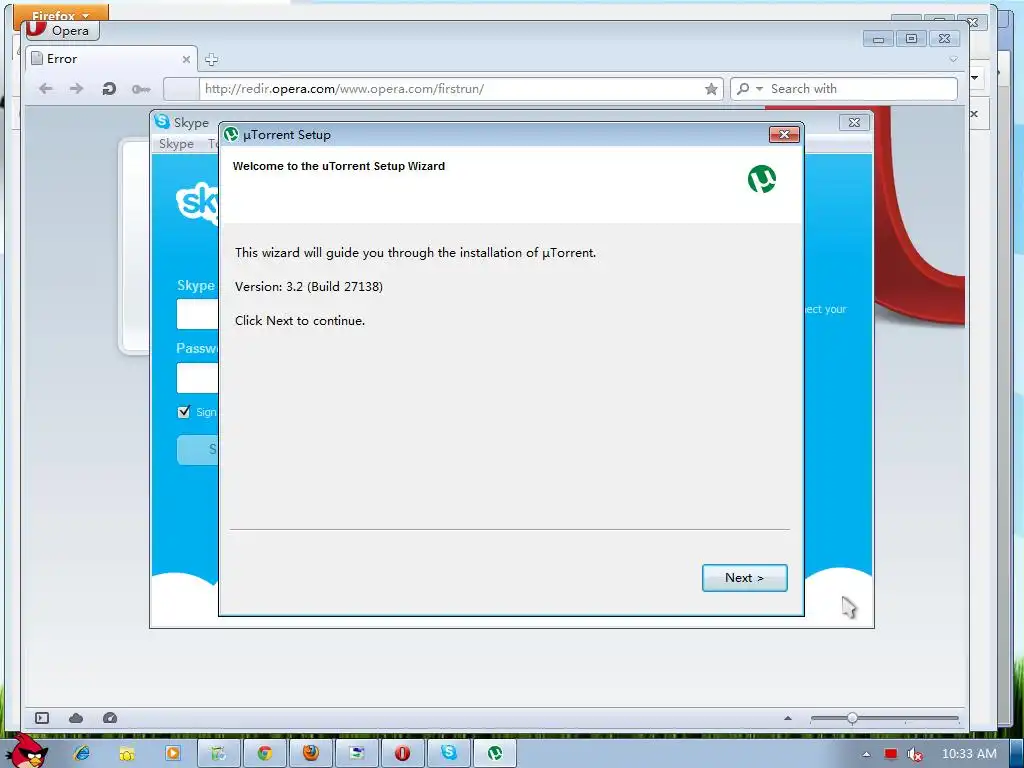This screenshot has height=768, width=1024.
Task: Click the taskbar icon between Firefox and Opera
Action: coord(357,753)
